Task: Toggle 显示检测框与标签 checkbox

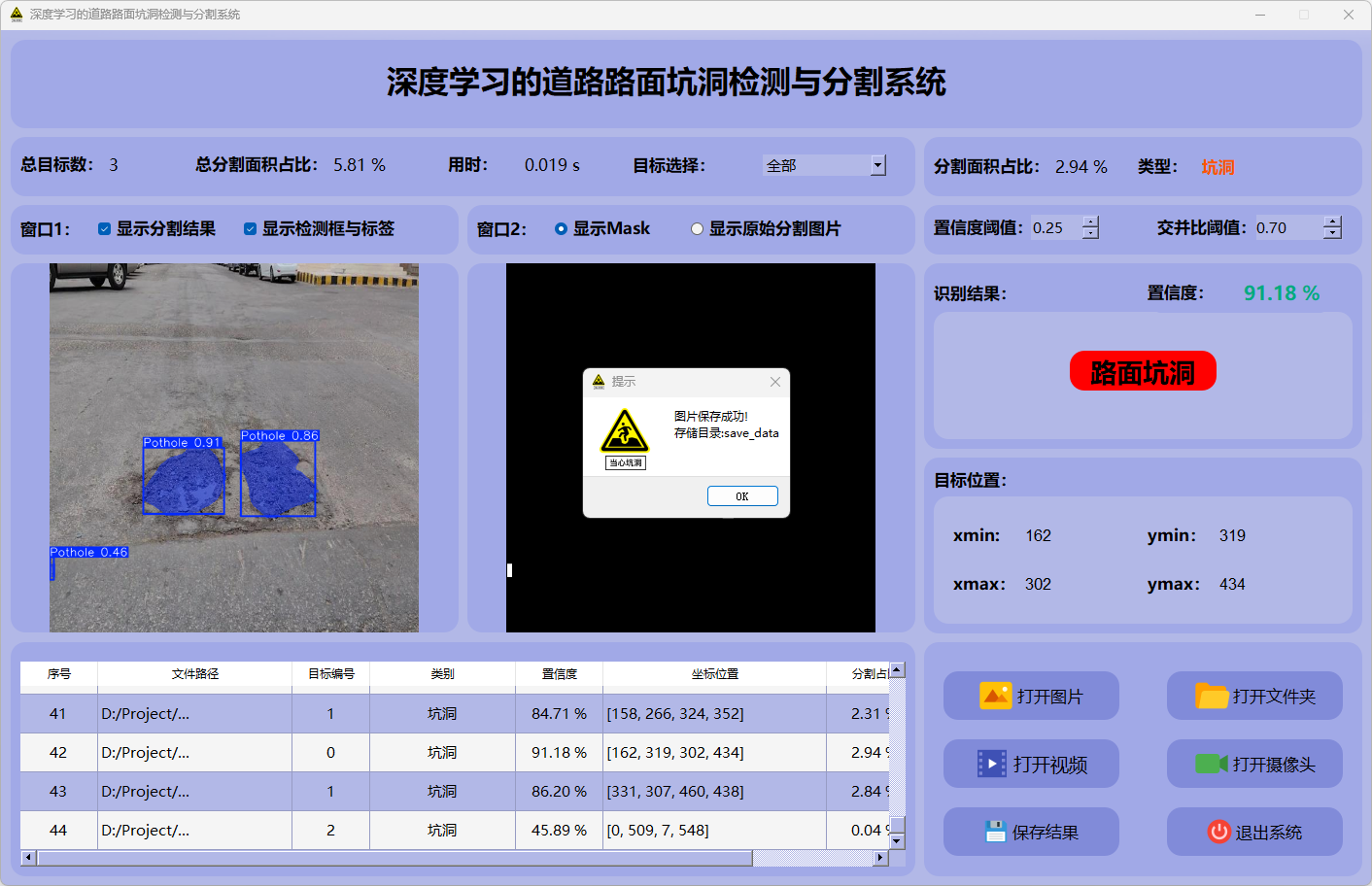Action: pyautogui.click(x=250, y=229)
